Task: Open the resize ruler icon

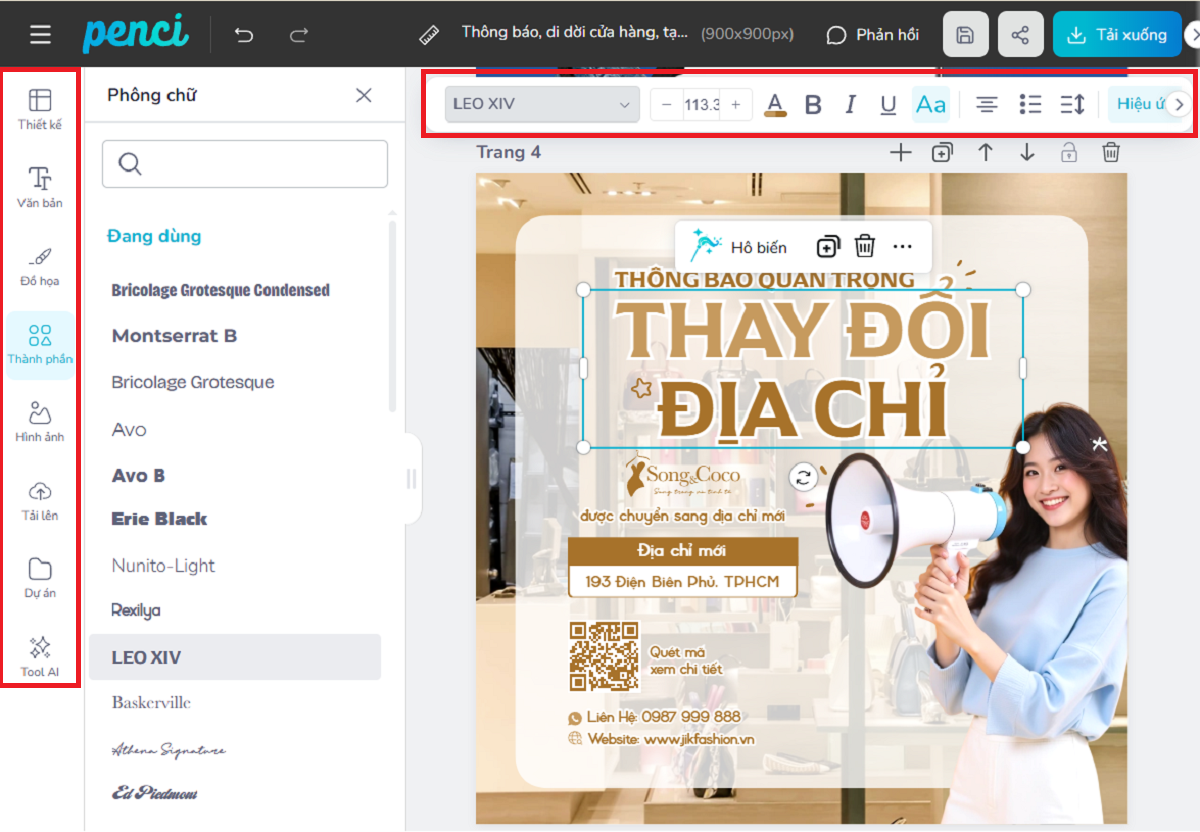Action: (430, 35)
